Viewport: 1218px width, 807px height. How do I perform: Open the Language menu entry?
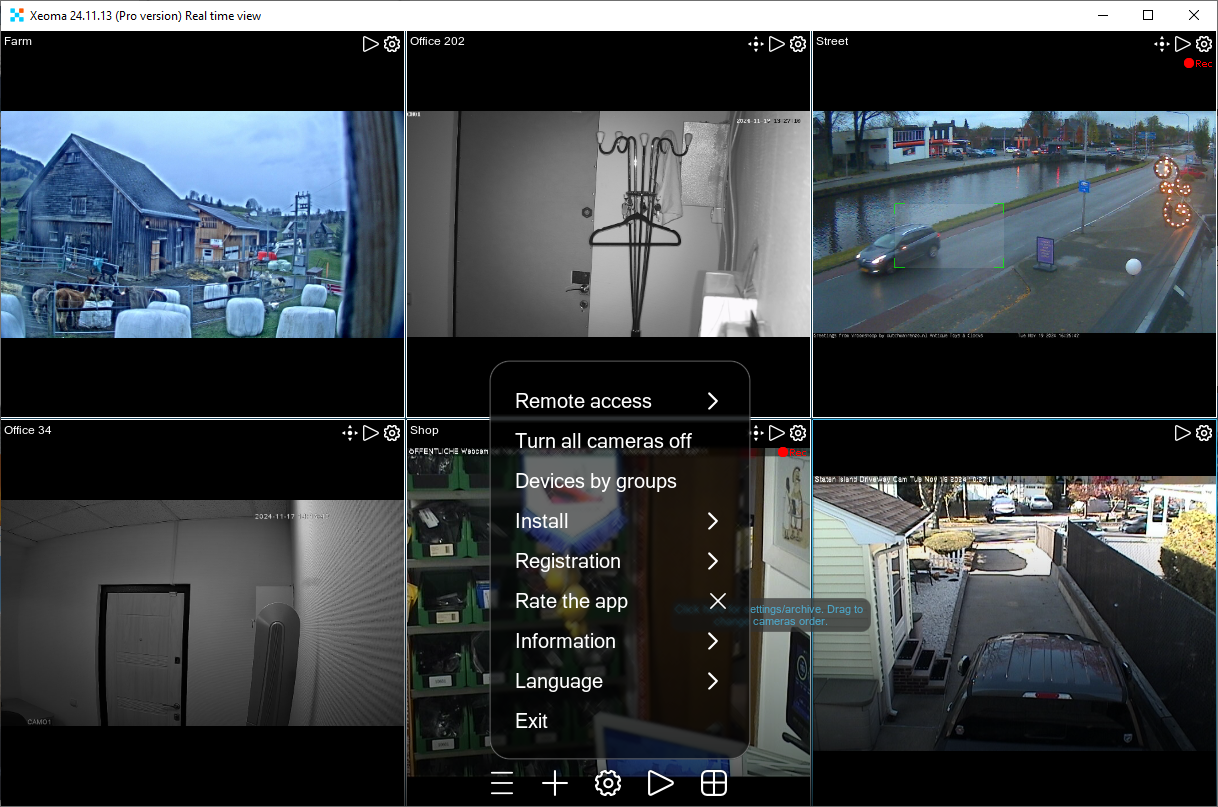(x=619, y=681)
